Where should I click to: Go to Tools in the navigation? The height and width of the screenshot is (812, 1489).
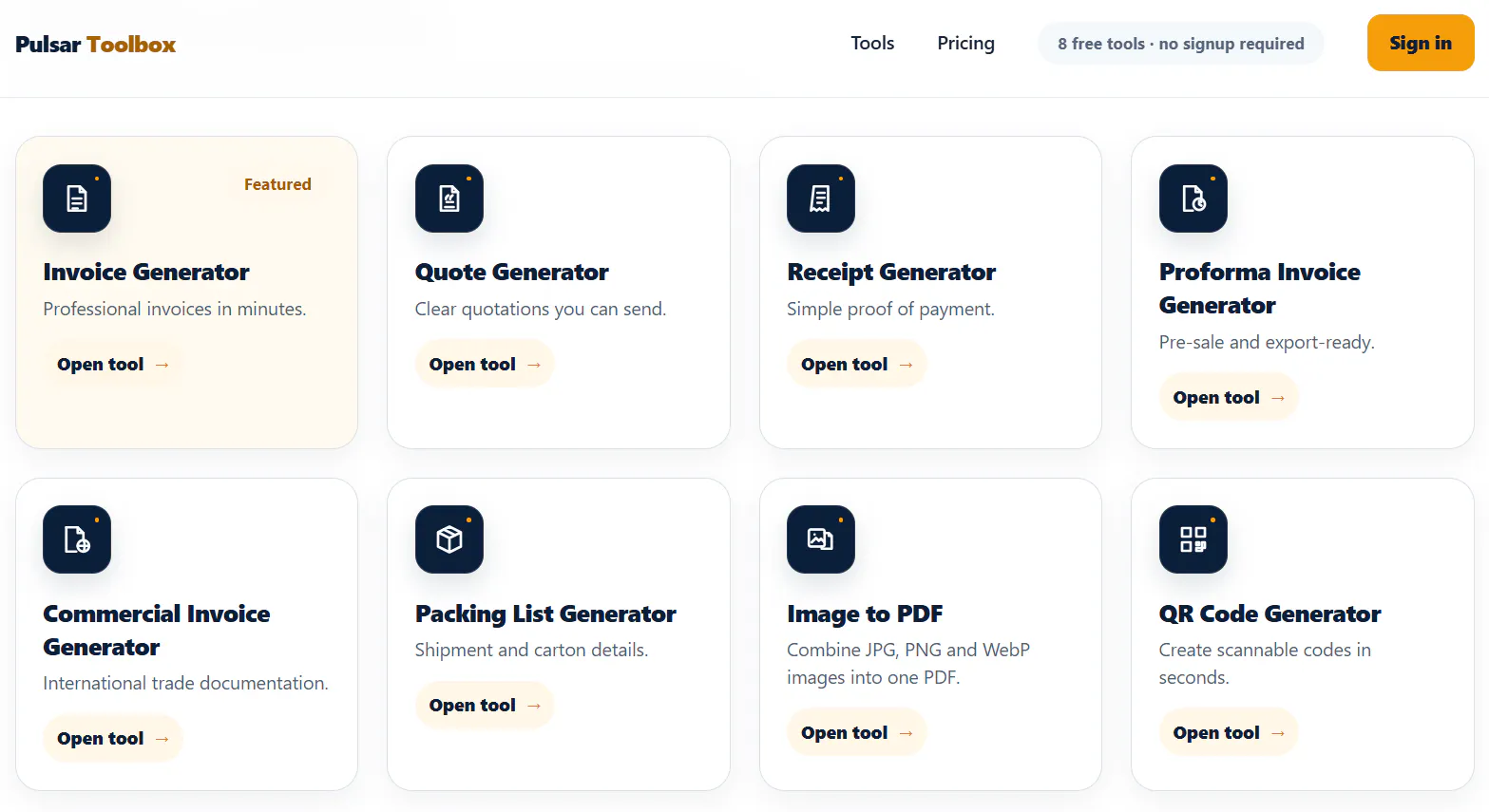872,43
